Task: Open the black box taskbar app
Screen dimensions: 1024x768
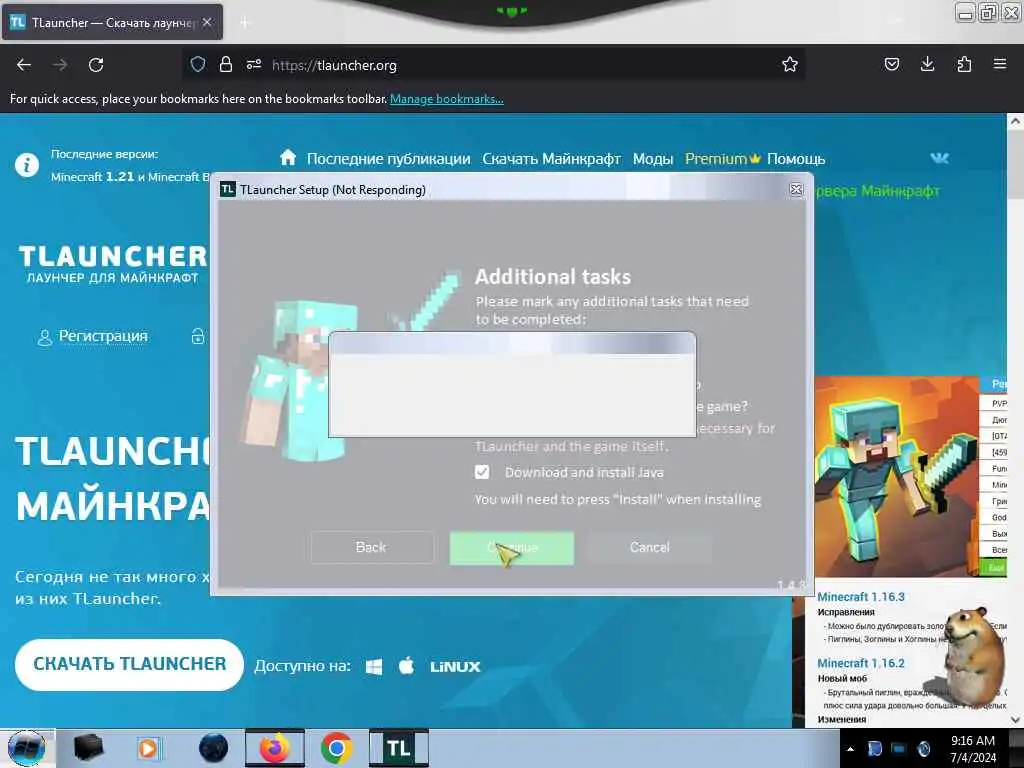Action: (88, 748)
